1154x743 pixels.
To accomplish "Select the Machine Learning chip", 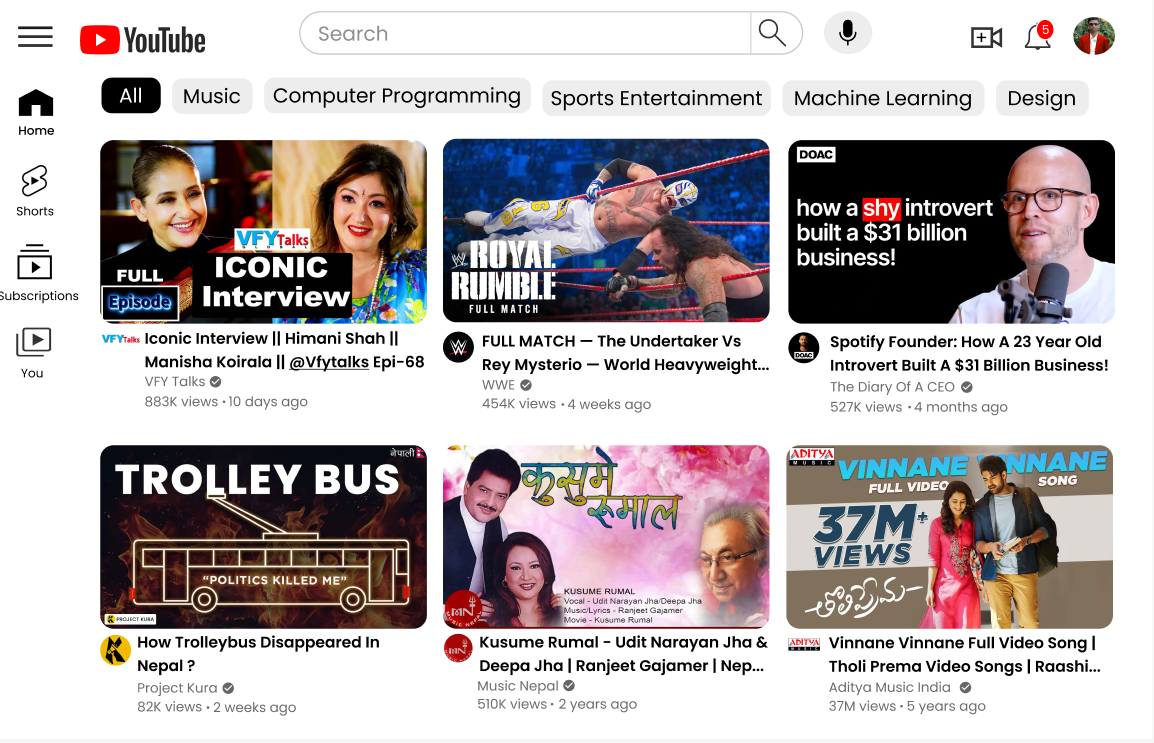I will [x=883, y=98].
